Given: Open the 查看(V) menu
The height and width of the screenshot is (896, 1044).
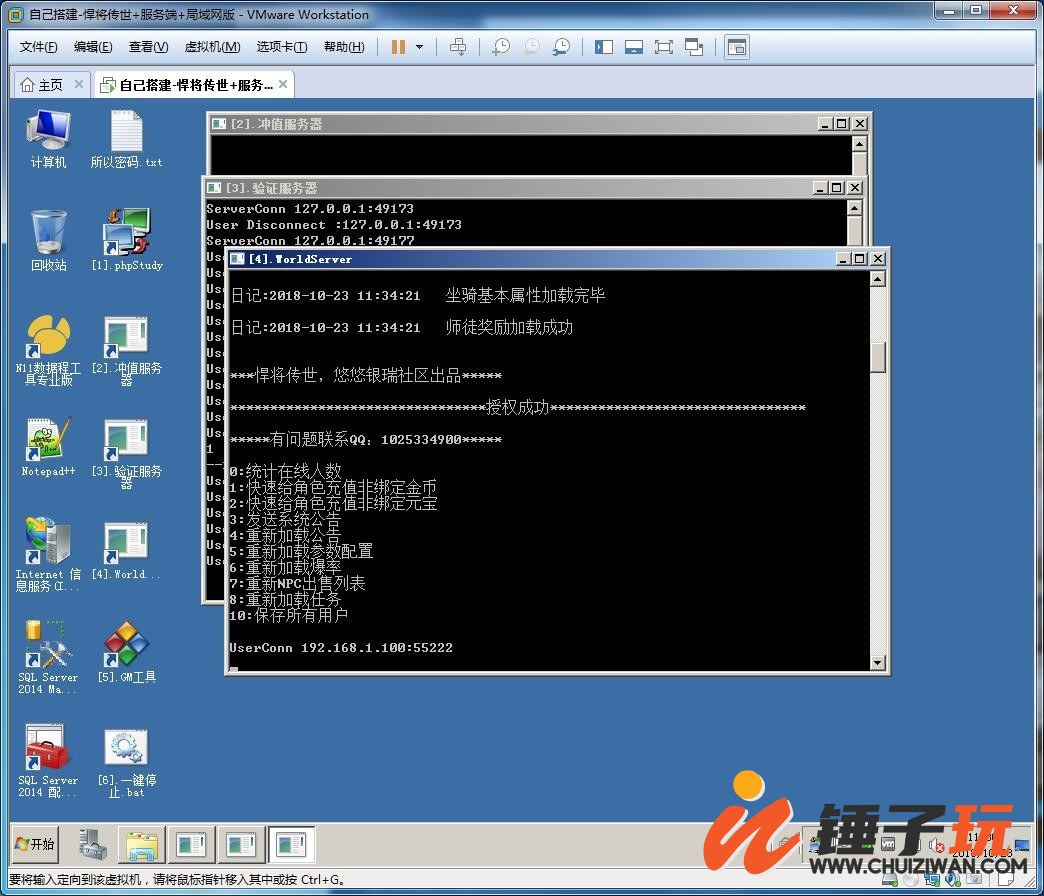Looking at the screenshot, I should [148, 47].
